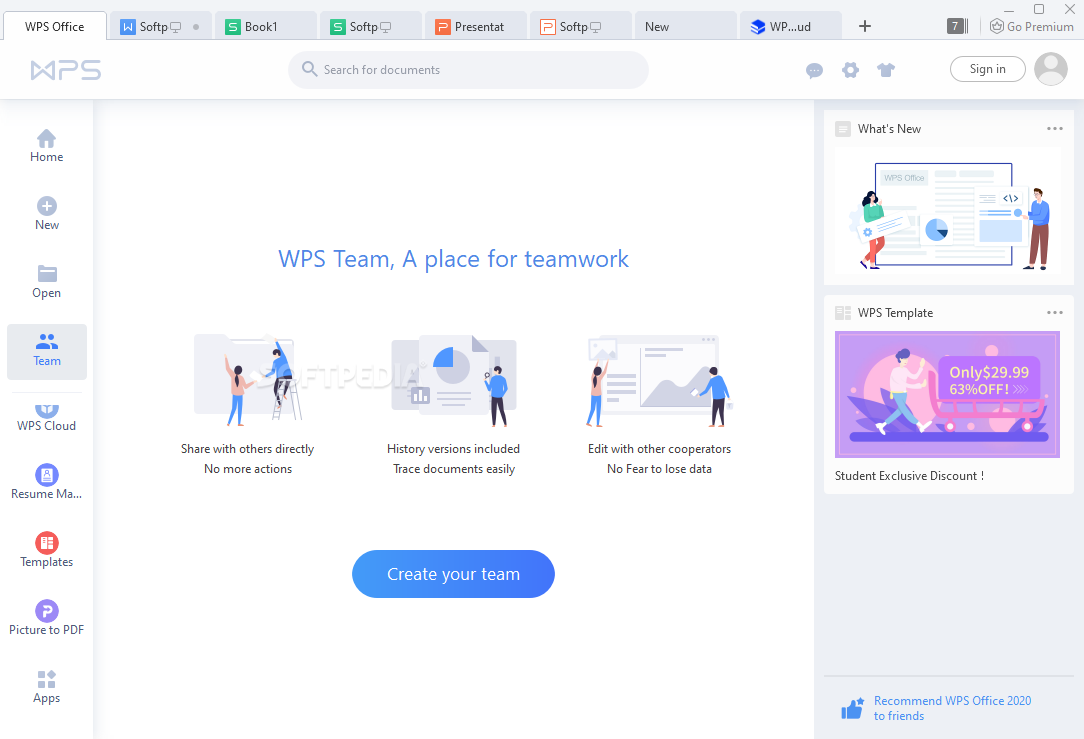Switch to the Softp presentation tab
This screenshot has width=1084, height=739.
click(x=581, y=27)
